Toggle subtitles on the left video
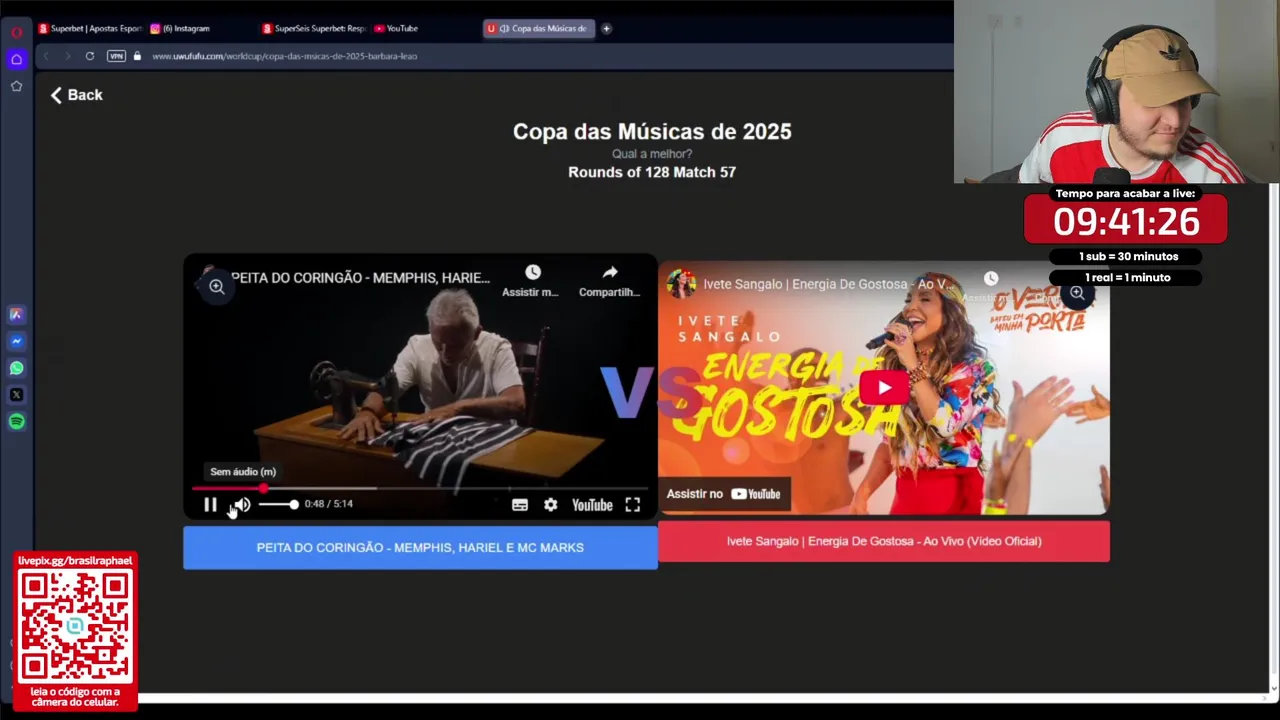Image resolution: width=1280 pixels, height=720 pixels. tap(520, 505)
